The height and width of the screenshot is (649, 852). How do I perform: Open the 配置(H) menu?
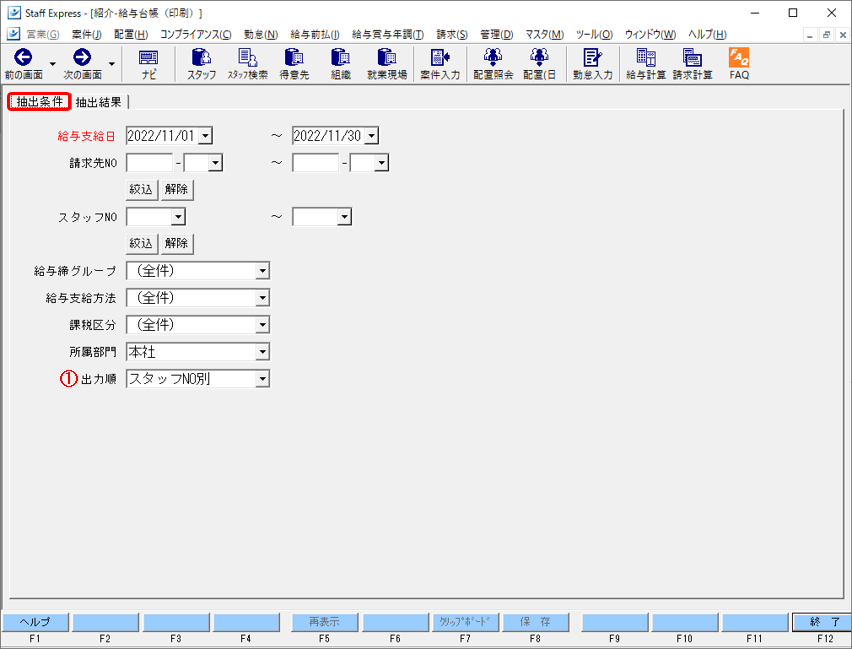click(131, 34)
